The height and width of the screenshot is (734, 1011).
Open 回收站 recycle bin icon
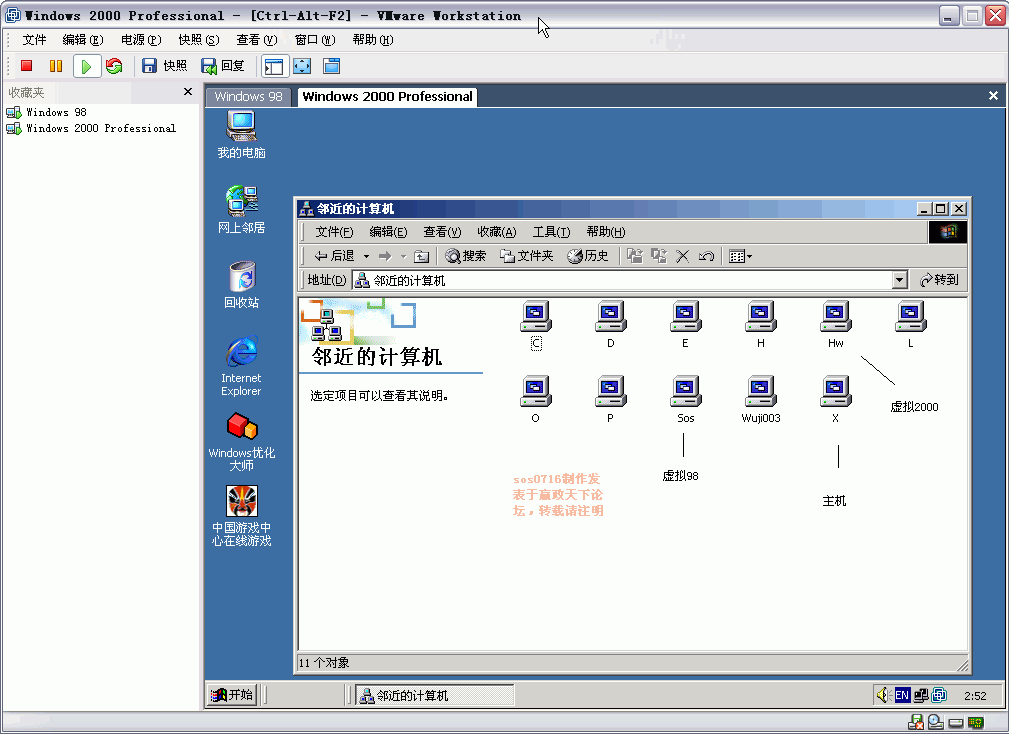pyautogui.click(x=241, y=284)
